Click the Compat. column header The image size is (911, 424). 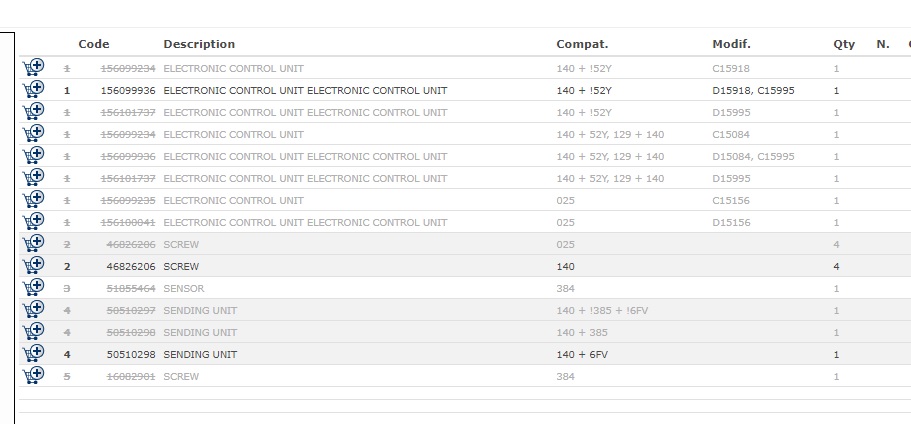(582, 44)
